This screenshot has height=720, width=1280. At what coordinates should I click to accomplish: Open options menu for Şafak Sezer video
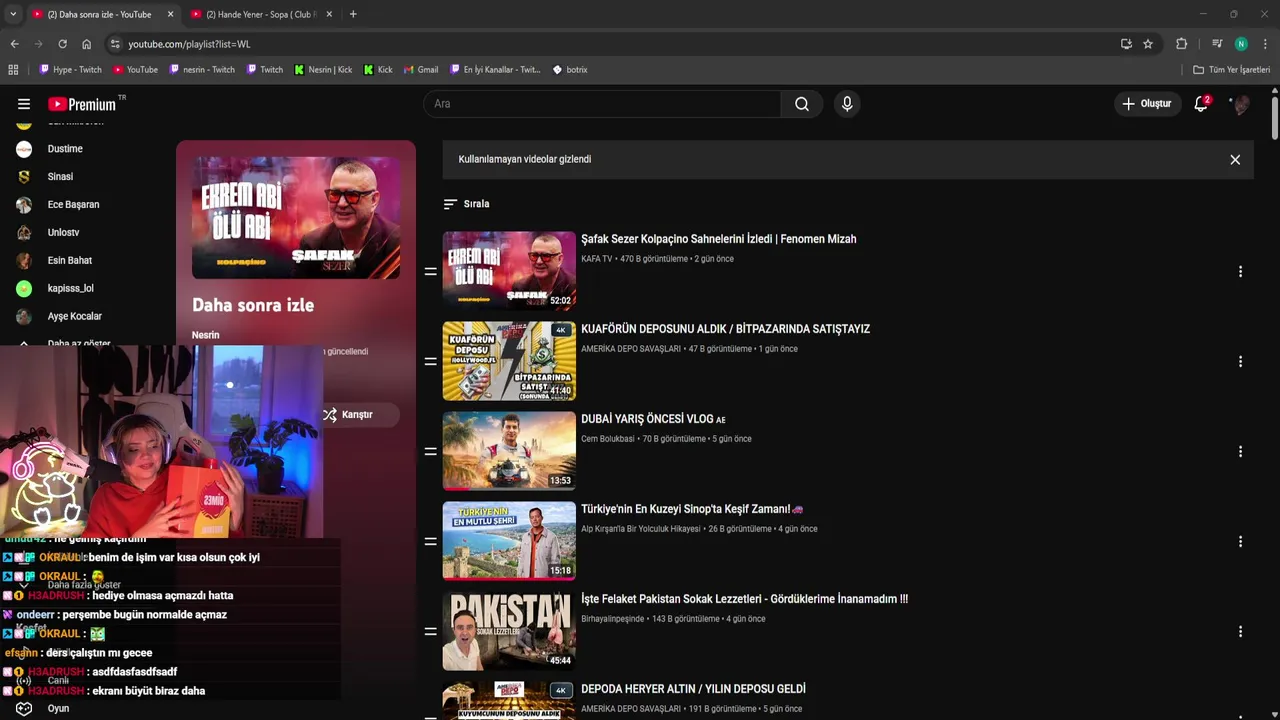[x=1240, y=272]
